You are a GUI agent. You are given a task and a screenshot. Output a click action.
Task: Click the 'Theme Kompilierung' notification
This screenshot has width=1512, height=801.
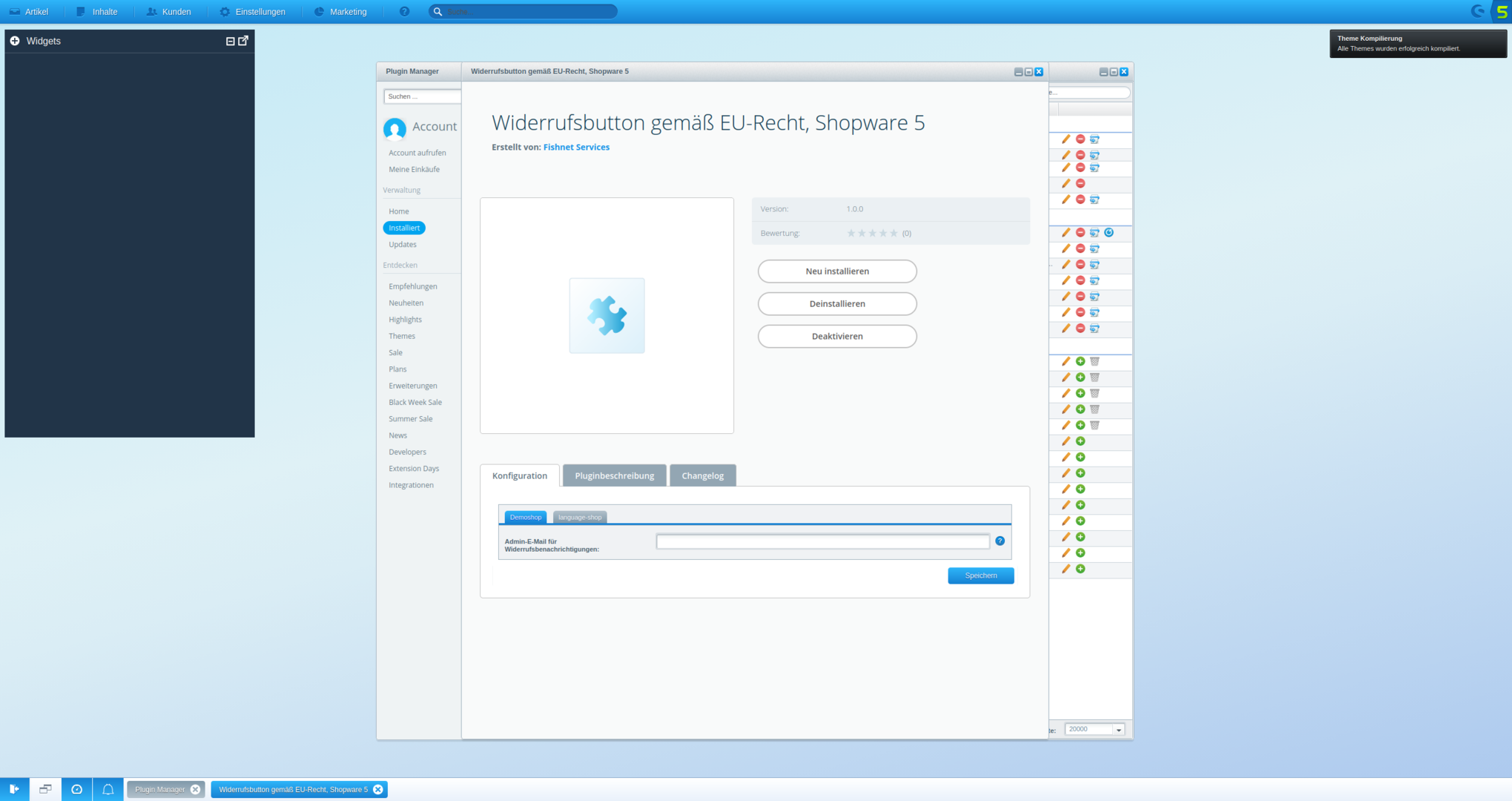pyautogui.click(x=1418, y=43)
